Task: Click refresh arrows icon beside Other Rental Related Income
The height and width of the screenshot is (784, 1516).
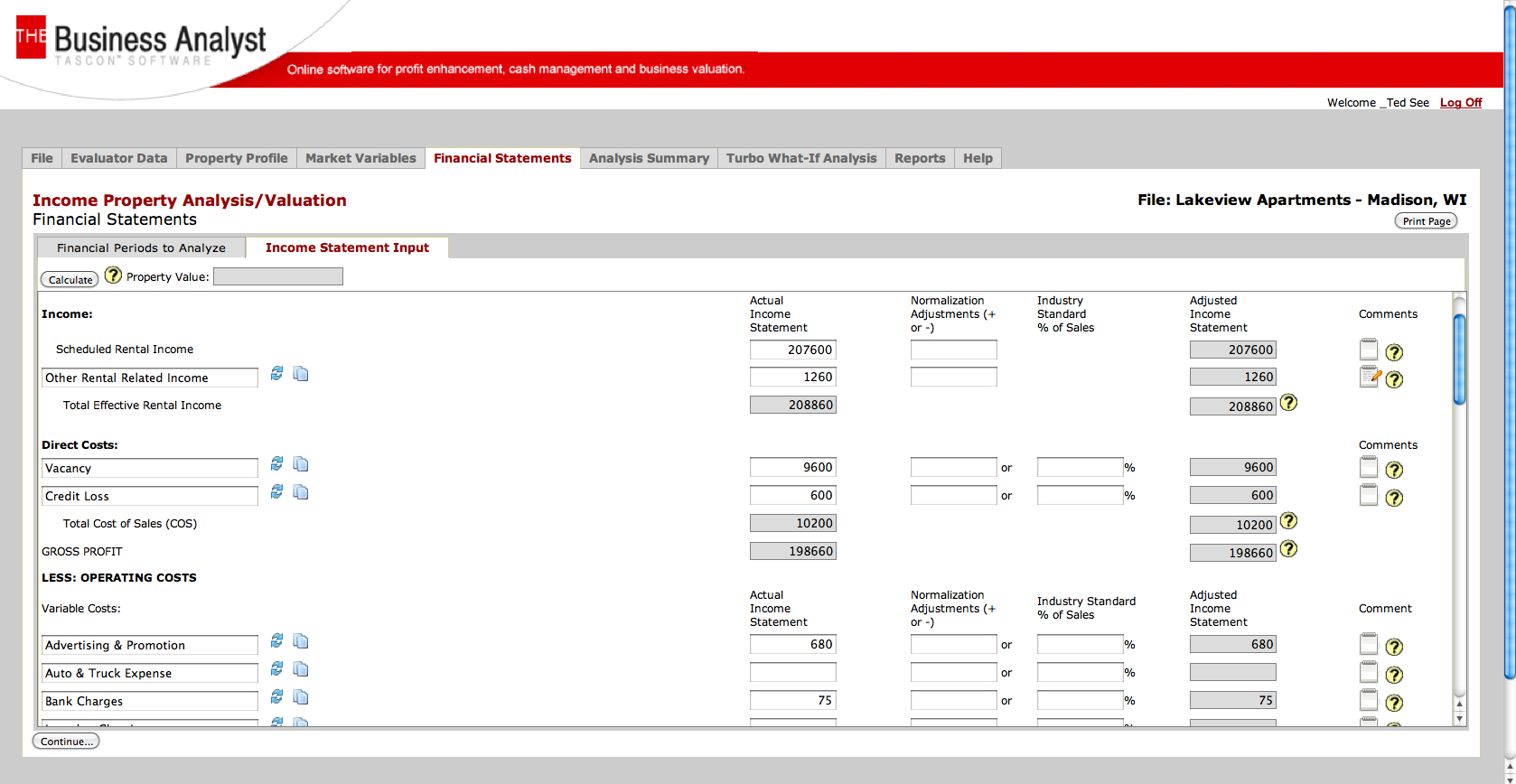Action: (276, 373)
